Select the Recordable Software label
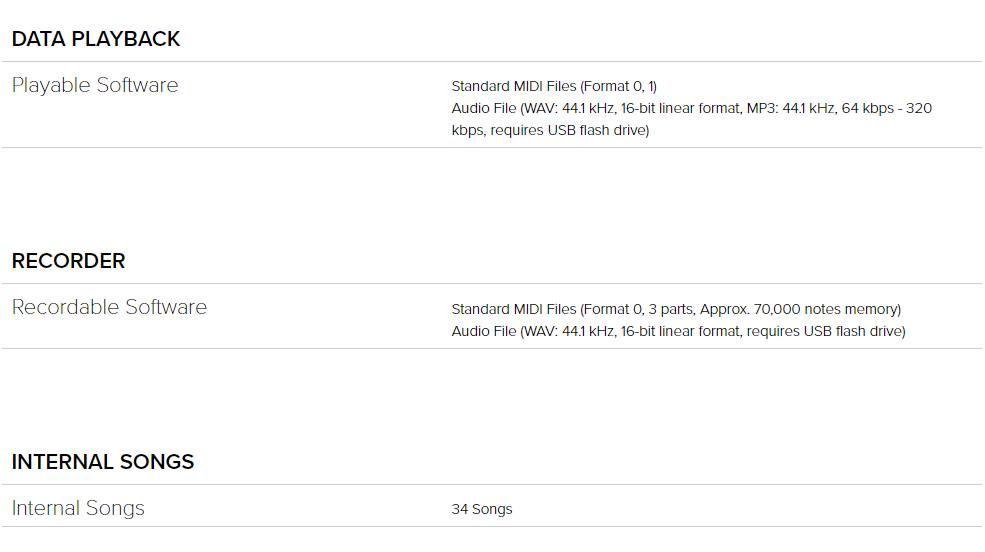The image size is (985, 552). point(109,307)
